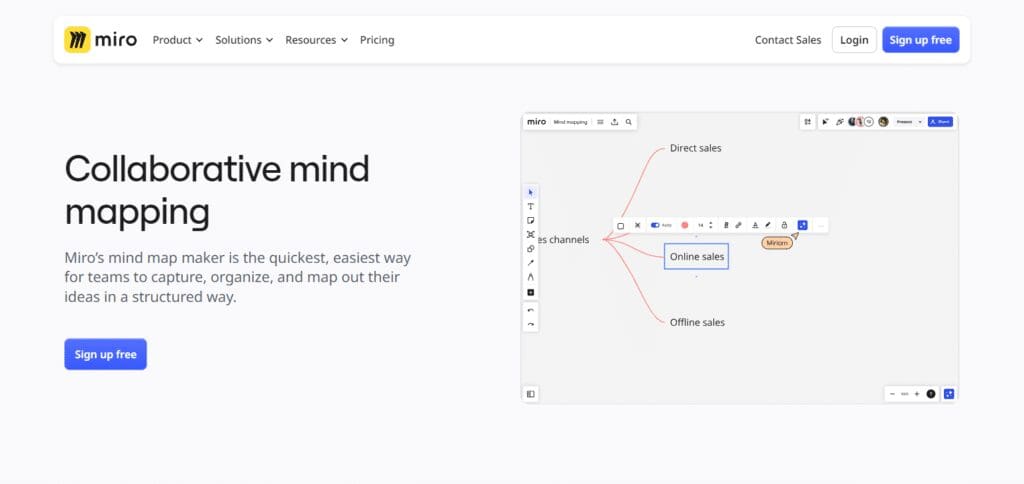Viewport: 1024px width, 484px height.
Task: Open the Resources dropdown menu
Action: coord(317,40)
